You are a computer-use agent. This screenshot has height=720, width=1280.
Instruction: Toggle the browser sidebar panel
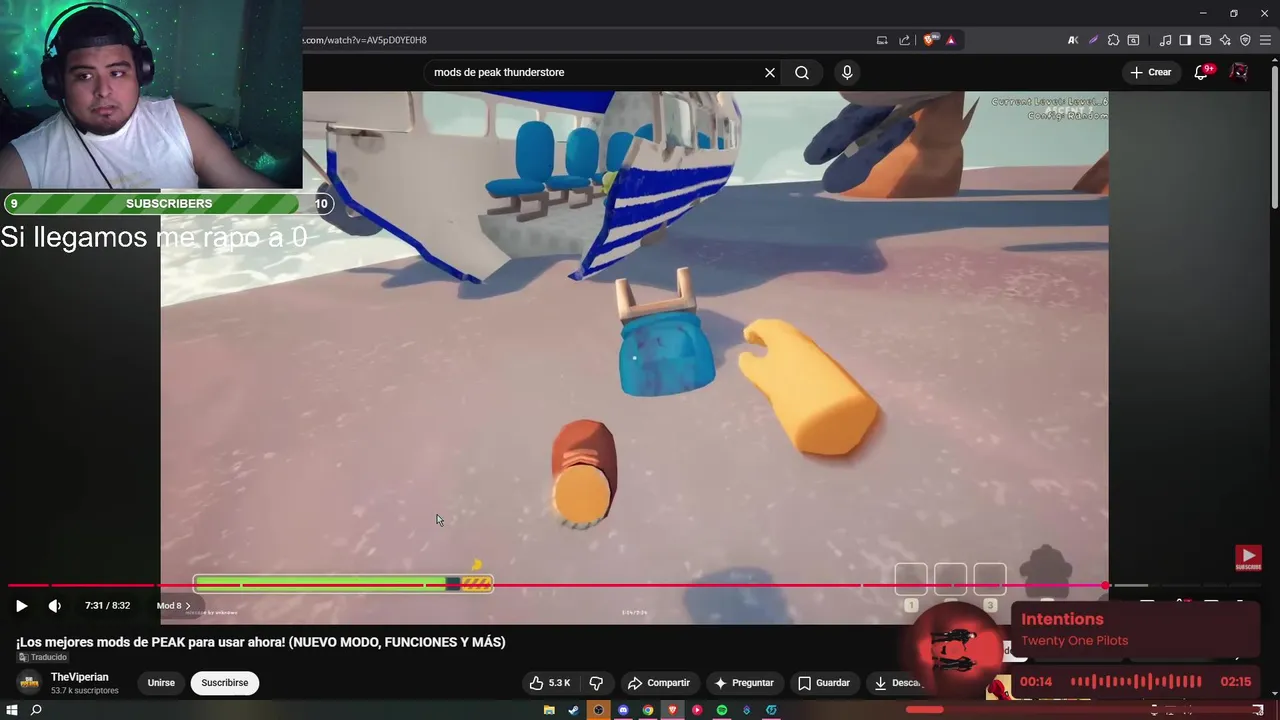point(1185,40)
